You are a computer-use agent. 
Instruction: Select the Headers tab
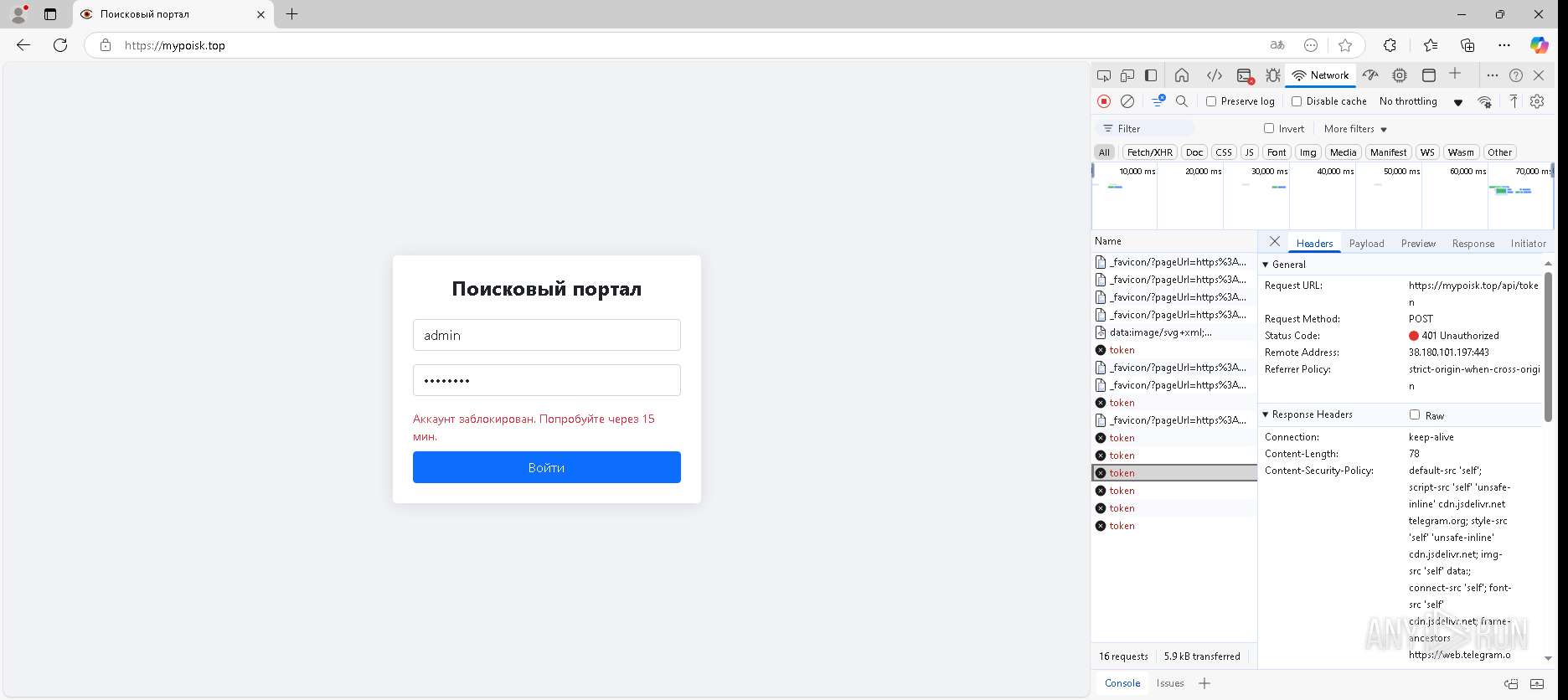[x=1314, y=244]
